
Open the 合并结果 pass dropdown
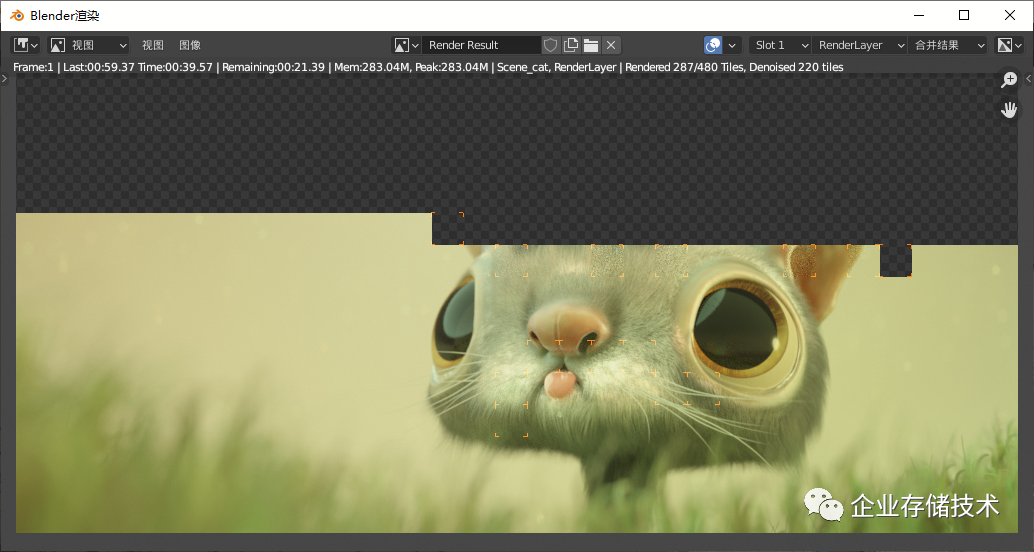948,45
